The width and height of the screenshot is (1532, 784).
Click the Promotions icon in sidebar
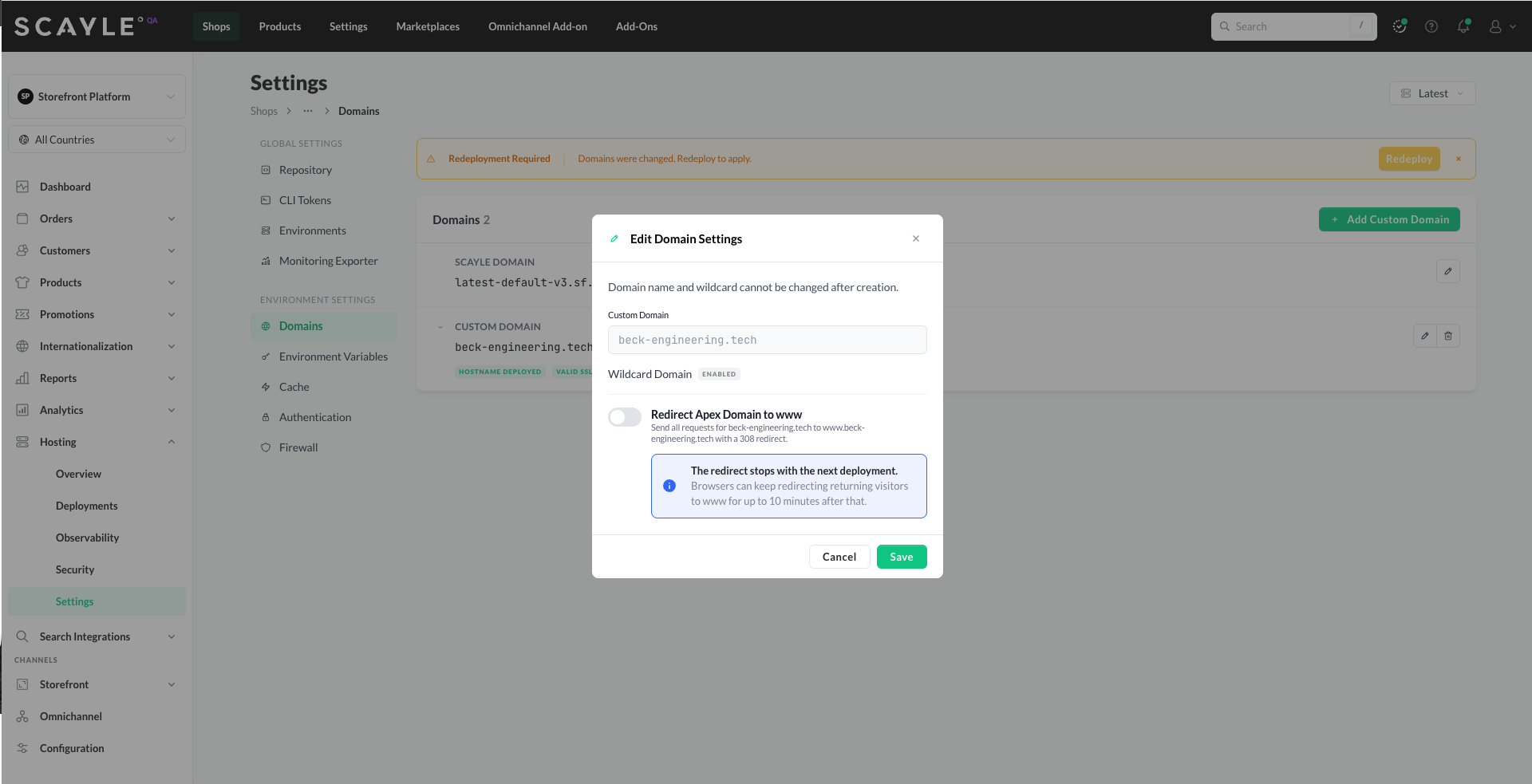(22, 314)
